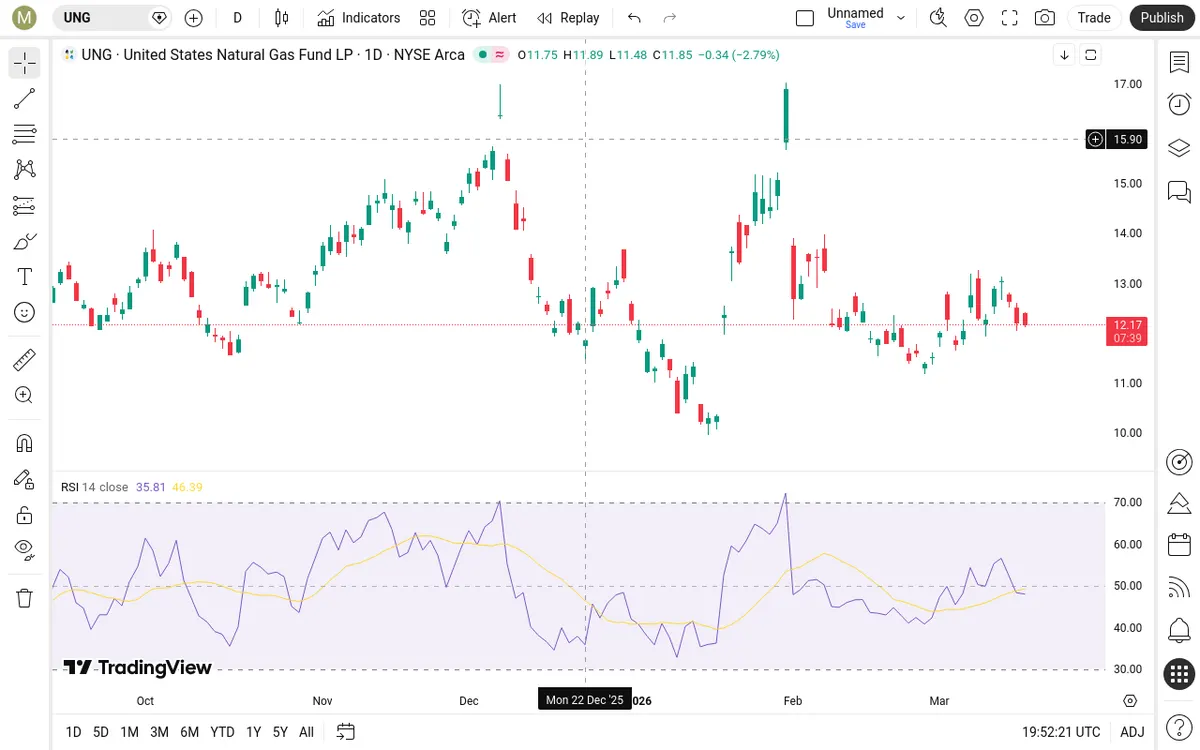Set range to 5Y
This screenshot has height=750, width=1200.
(280, 732)
